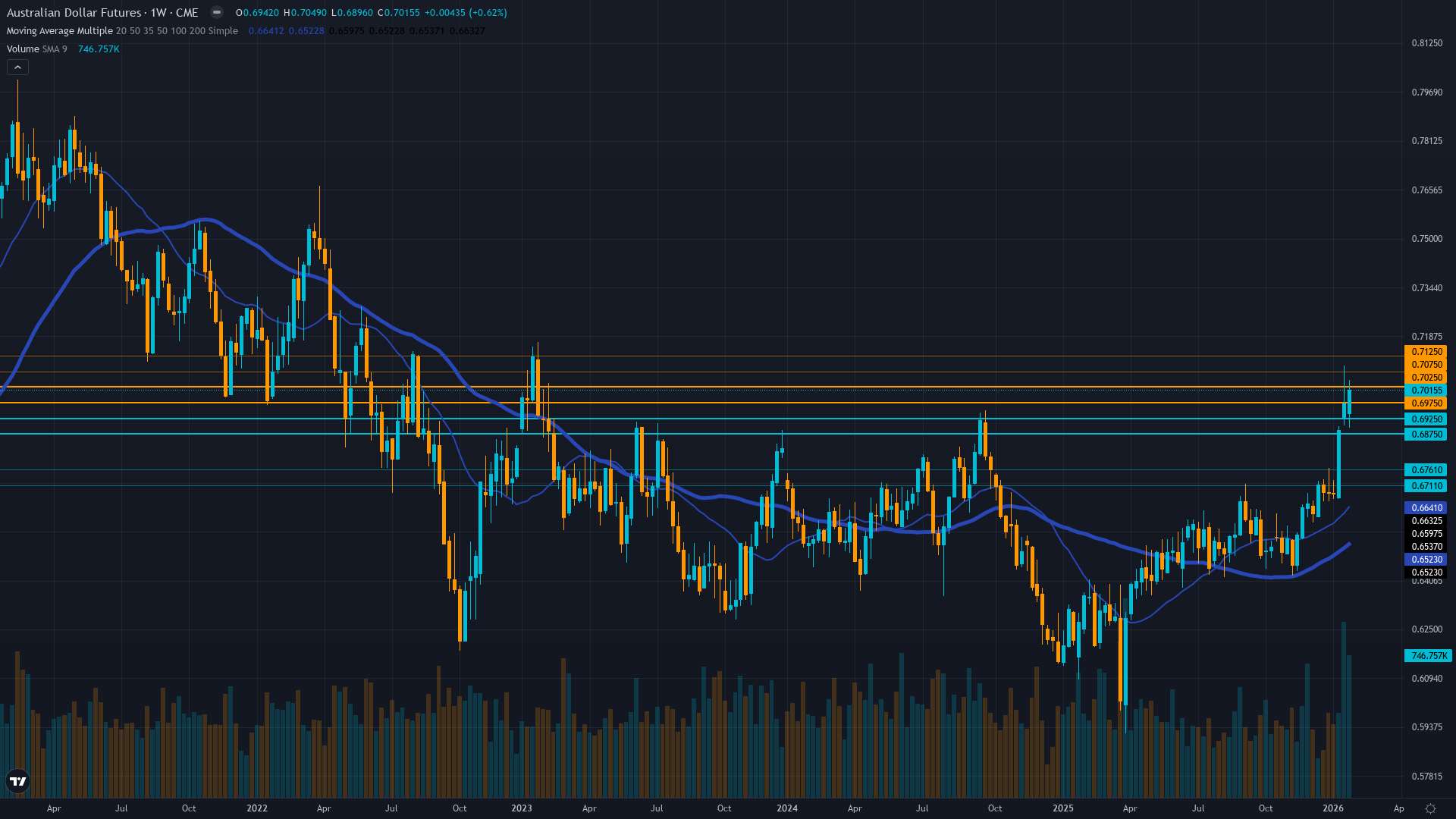
Task: Open chart settings gear icon
Action: coord(1430,808)
